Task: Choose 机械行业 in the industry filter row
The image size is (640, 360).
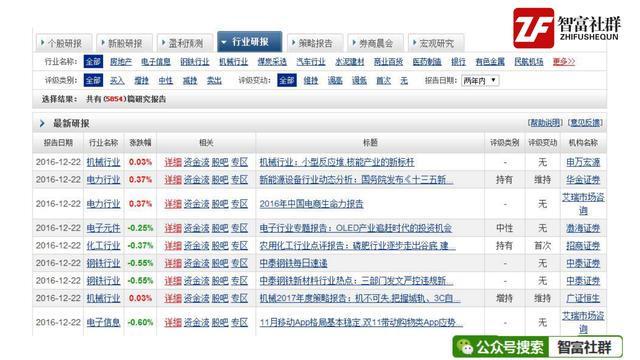Action: point(233,62)
